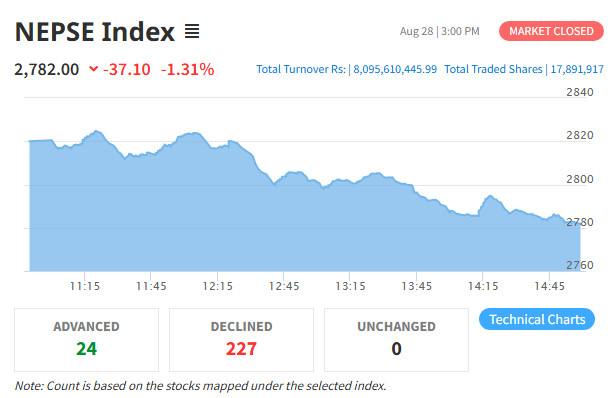The height and width of the screenshot is (398, 616).
Task: Click the Aug 28 3:00 PM timestamp
Action: [440, 31]
